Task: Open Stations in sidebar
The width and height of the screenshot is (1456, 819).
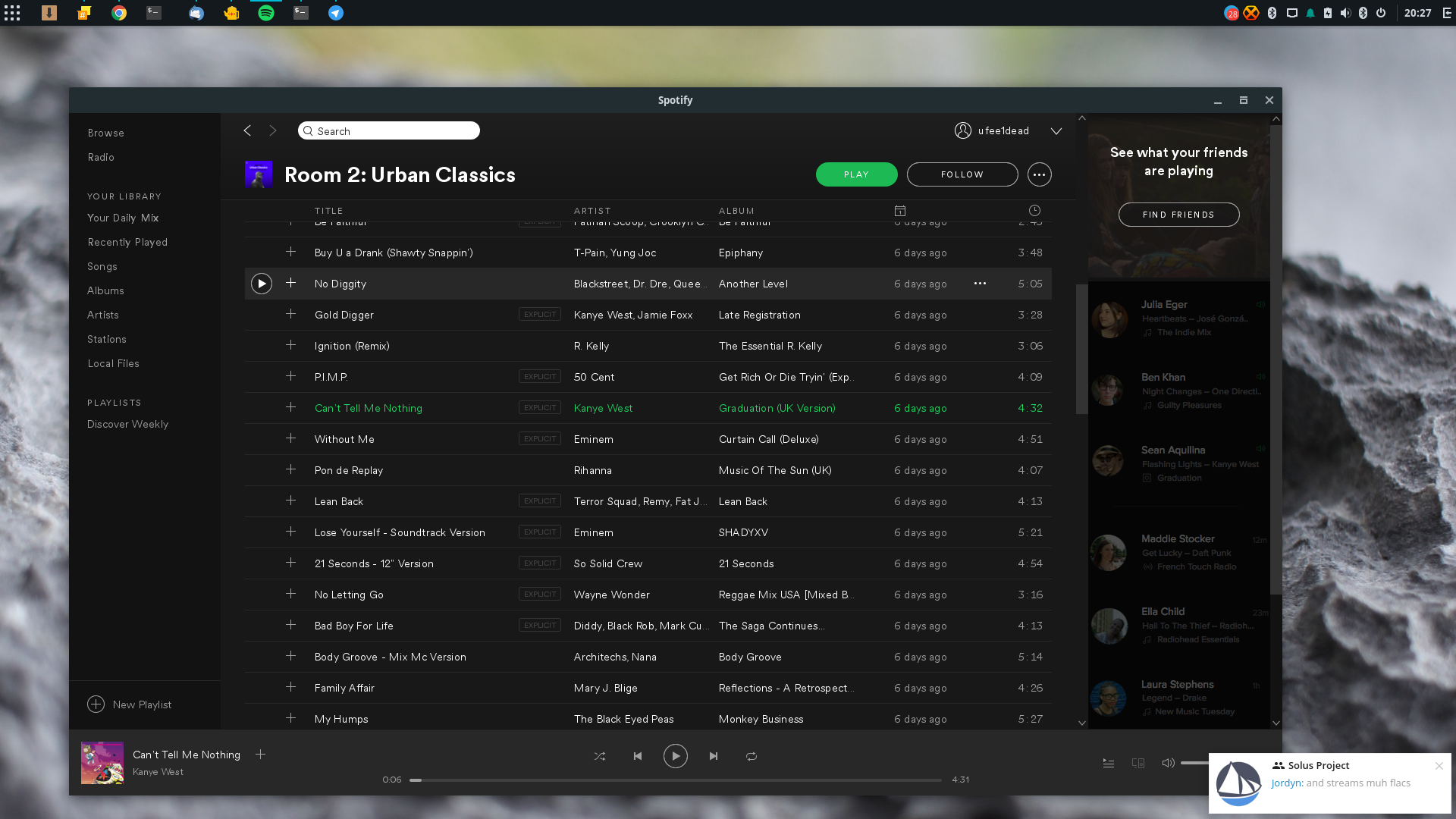Action: [x=107, y=339]
